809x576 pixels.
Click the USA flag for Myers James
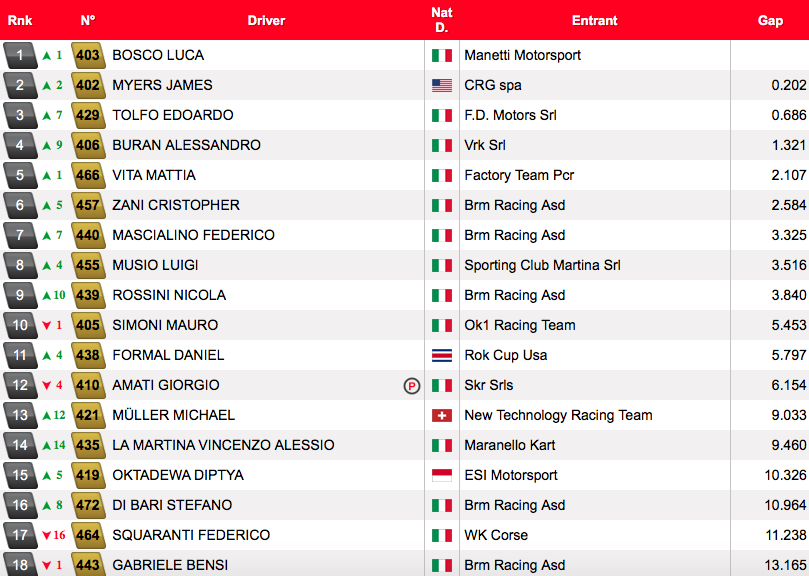(442, 85)
